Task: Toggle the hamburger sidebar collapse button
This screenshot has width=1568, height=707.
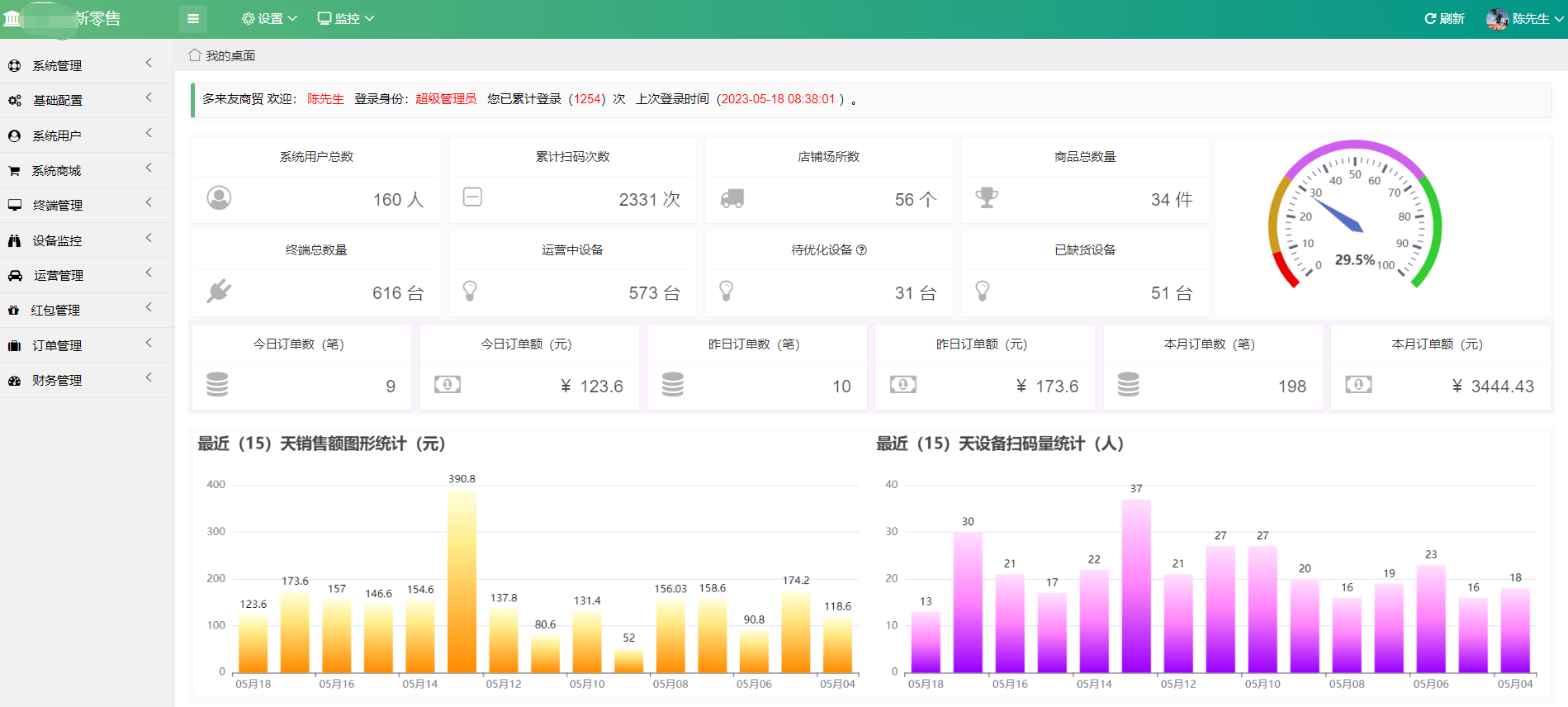Action: (193, 19)
